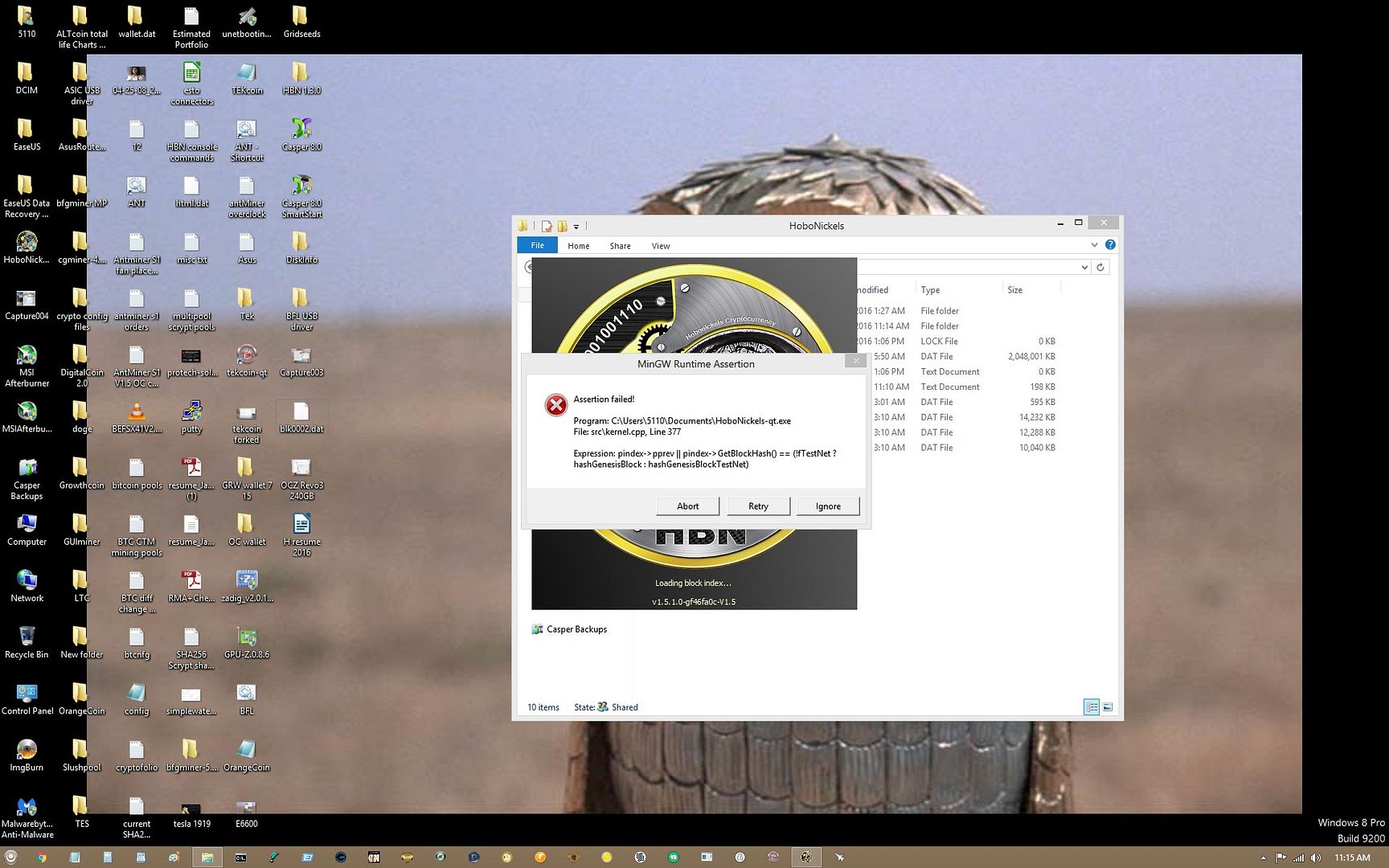The height and width of the screenshot is (868, 1389).
Task: Open Estimated Portfolio file on desktop
Action: pyautogui.click(x=191, y=27)
